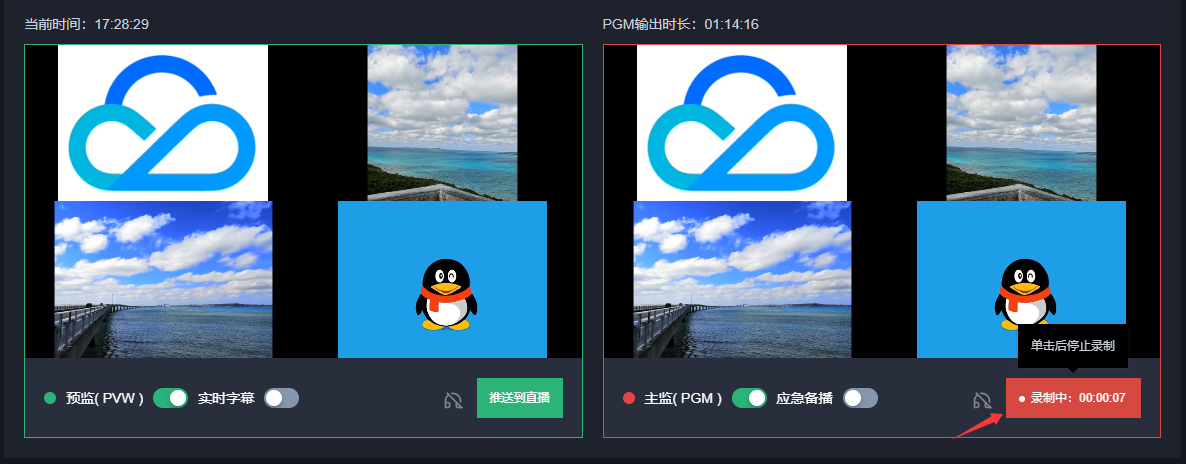This screenshot has width=1186, height=464.
Task: Click the 推送到直播 button
Action: click(x=520, y=398)
